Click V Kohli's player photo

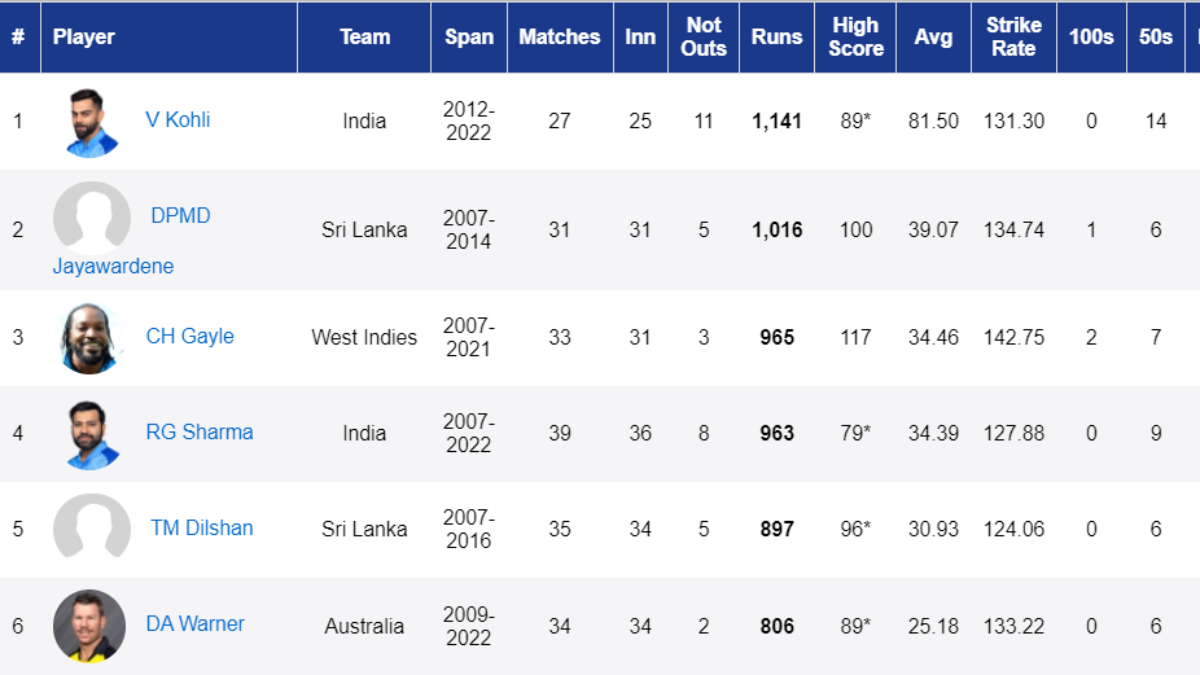pos(92,122)
